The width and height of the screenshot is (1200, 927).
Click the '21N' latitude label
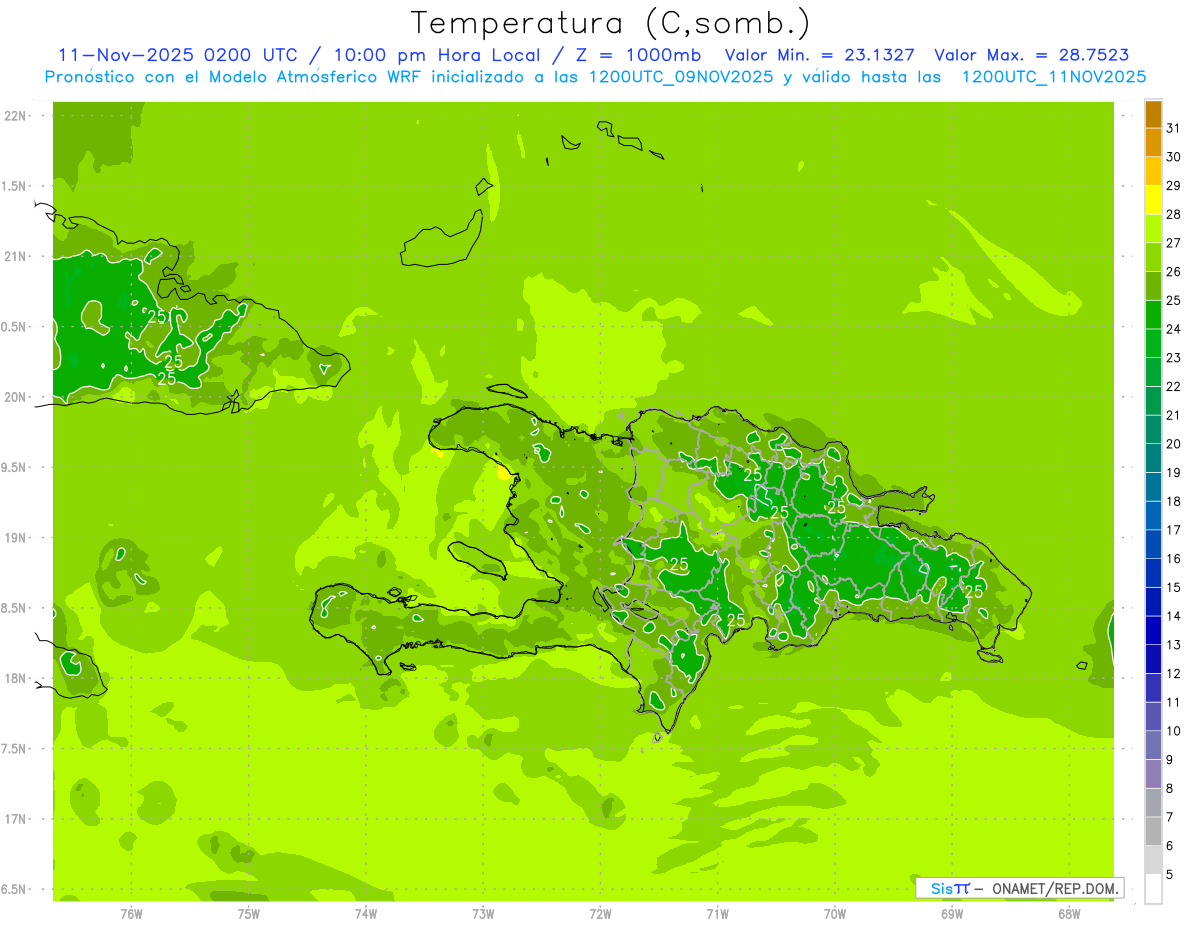tap(14, 256)
